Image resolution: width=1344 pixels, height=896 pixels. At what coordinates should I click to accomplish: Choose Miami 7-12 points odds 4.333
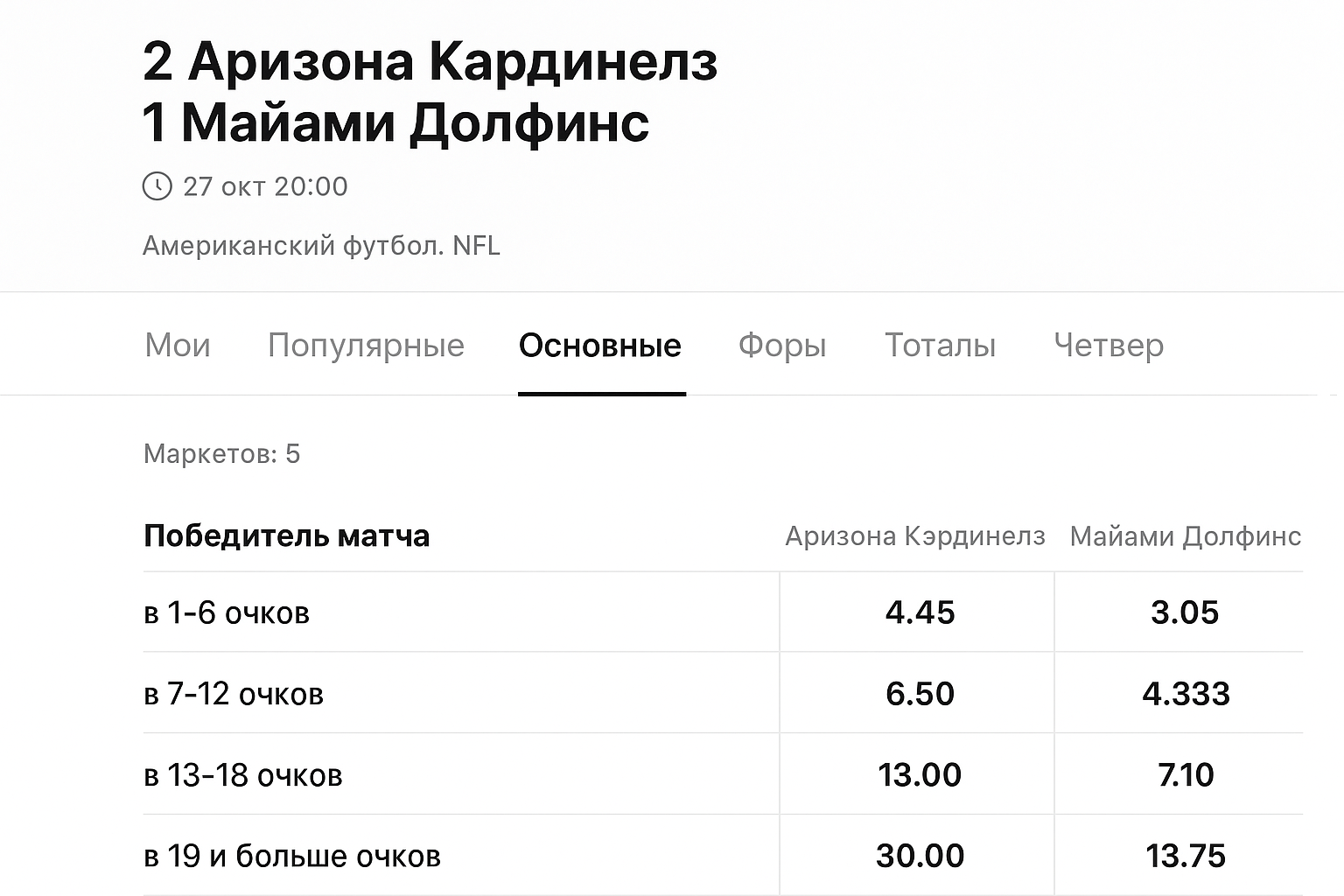point(1186,694)
